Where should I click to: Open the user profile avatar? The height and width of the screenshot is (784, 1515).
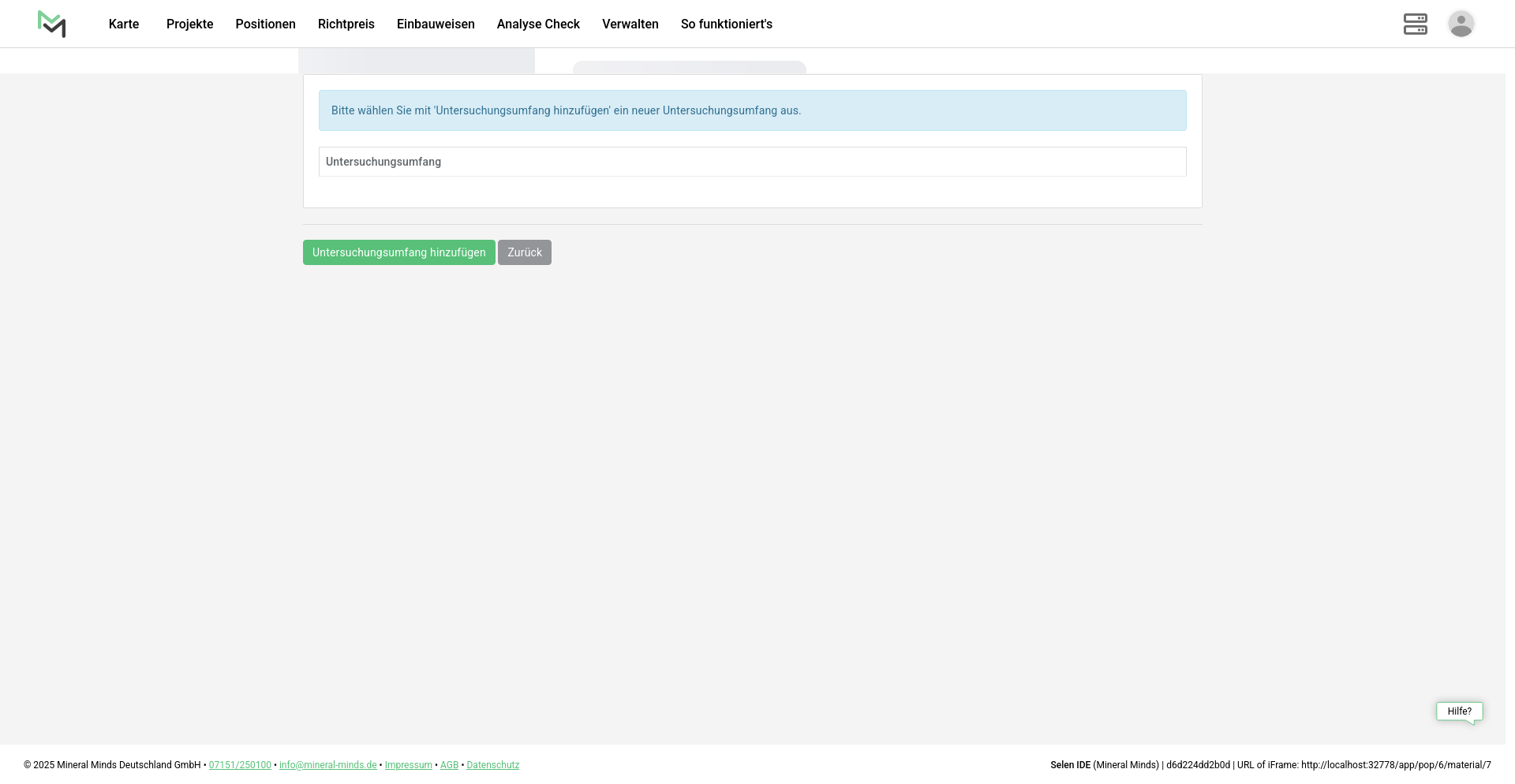[x=1461, y=24]
